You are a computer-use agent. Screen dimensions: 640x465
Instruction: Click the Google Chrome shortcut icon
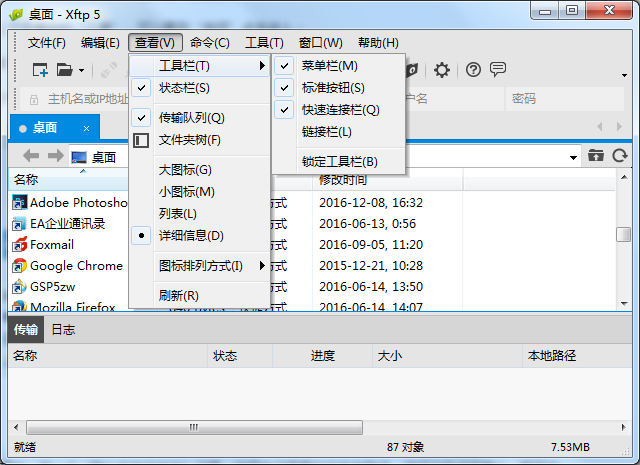(19, 266)
